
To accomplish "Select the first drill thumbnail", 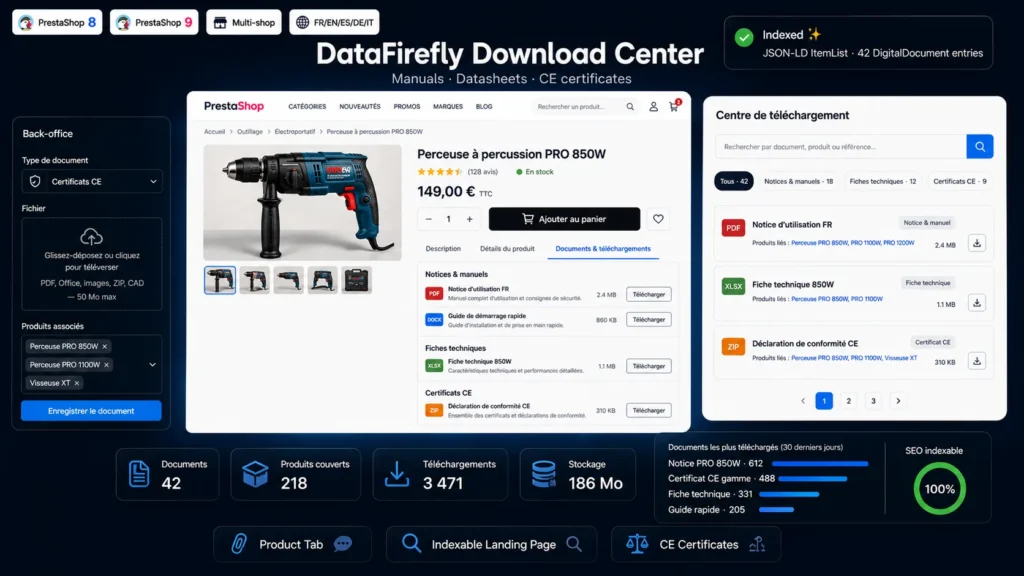I will 219,280.
